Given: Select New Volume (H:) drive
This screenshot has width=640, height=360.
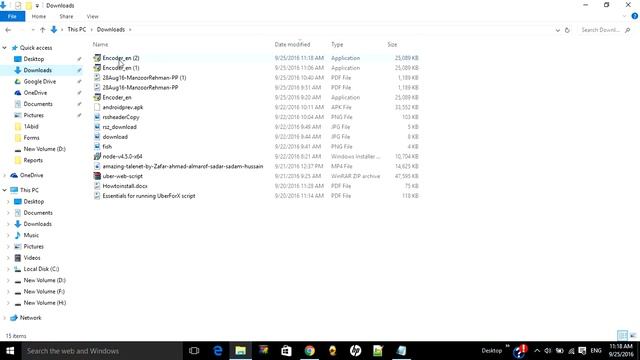Looking at the screenshot, I should point(44,303).
